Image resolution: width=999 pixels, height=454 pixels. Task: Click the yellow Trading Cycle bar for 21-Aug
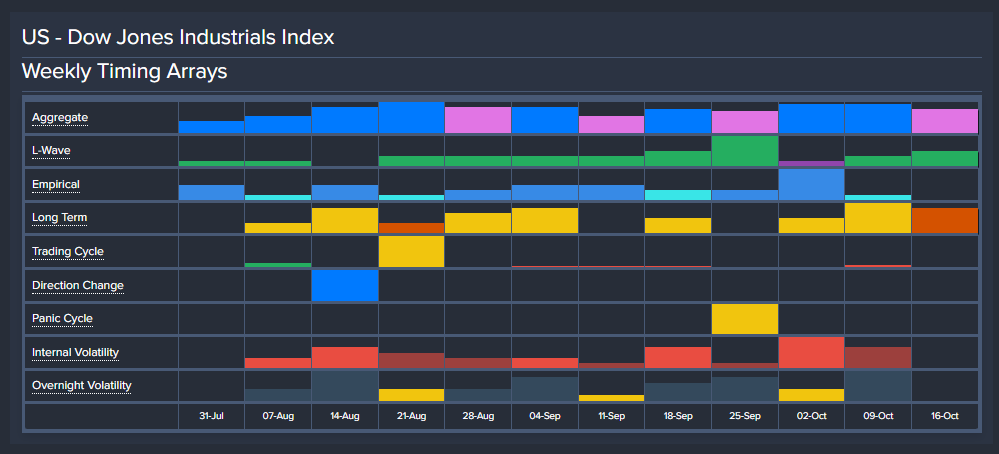click(x=411, y=252)
